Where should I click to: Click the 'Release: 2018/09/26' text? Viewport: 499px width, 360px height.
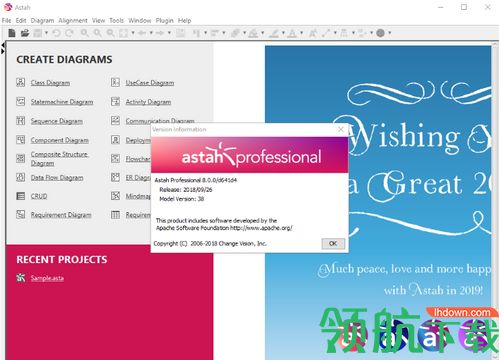[186, 190]
